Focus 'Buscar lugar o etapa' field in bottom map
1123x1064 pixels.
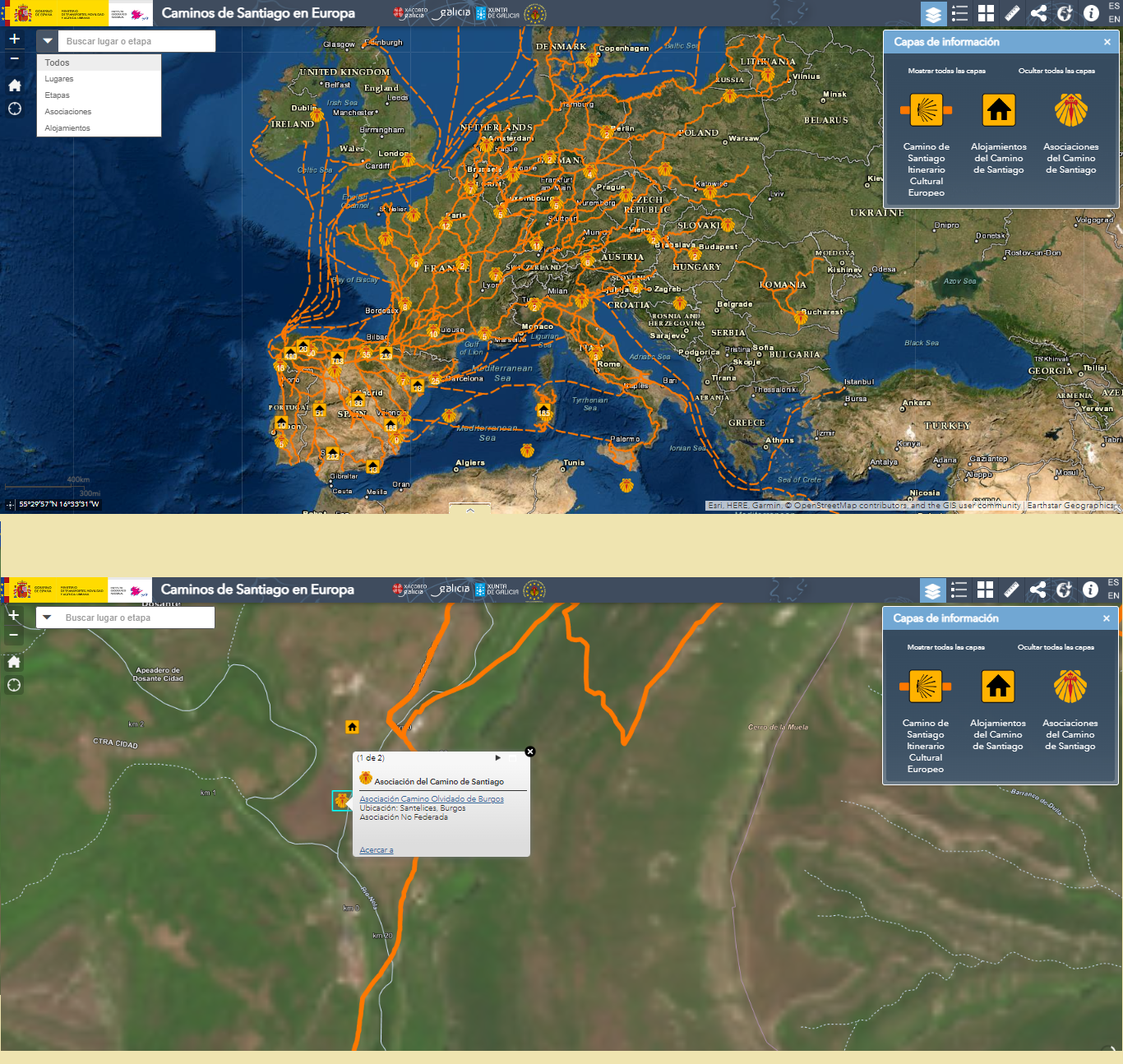(x=136, y=618)
